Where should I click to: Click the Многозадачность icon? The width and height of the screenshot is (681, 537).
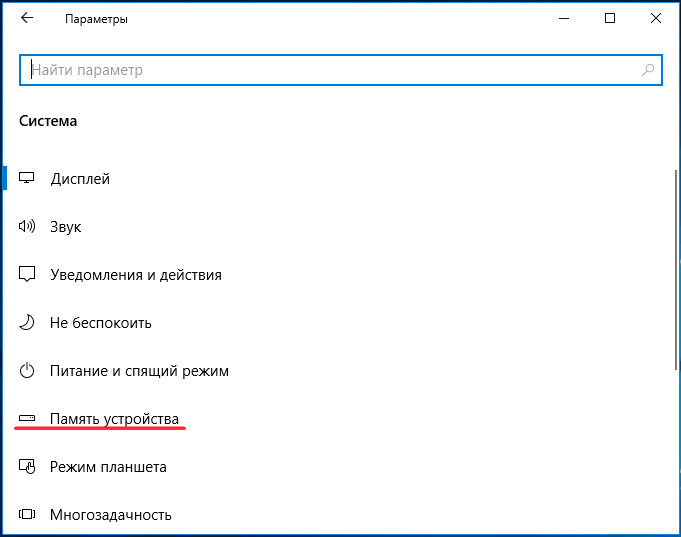point(26,514)
